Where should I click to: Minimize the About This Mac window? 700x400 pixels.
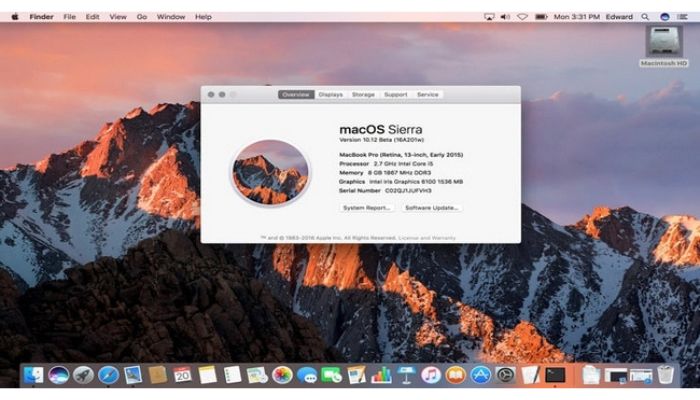pyautogui.click(x=222, y=95)
